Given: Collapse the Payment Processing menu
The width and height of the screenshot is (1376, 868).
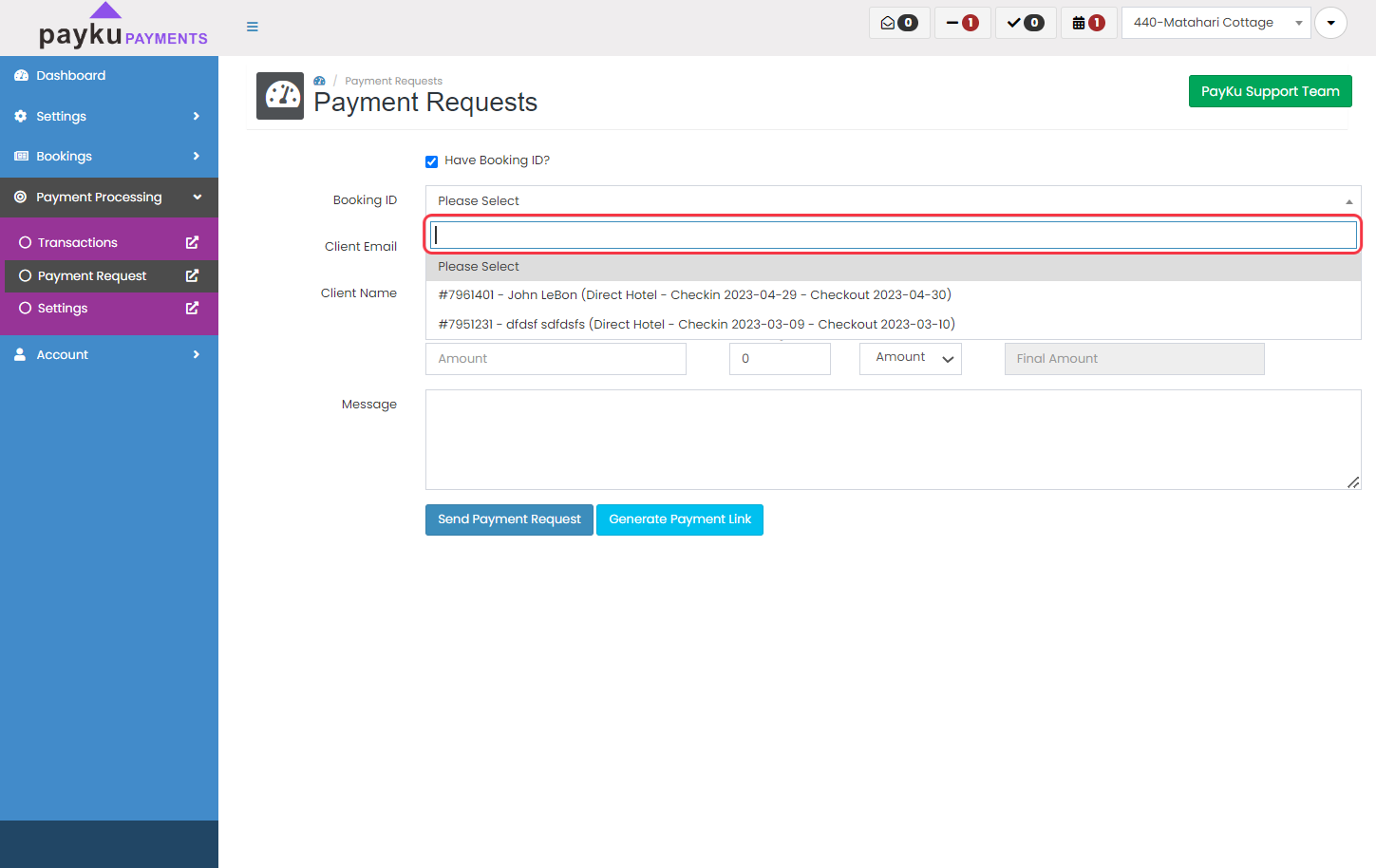Looking at the screenshot, I should (x=109, y=198).
